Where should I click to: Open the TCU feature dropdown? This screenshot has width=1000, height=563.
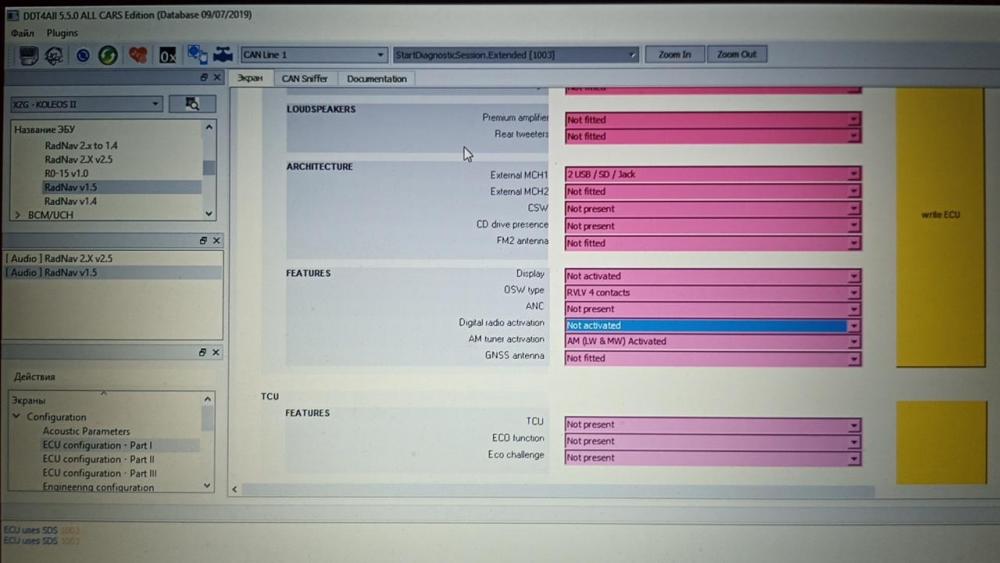[713, 425]
